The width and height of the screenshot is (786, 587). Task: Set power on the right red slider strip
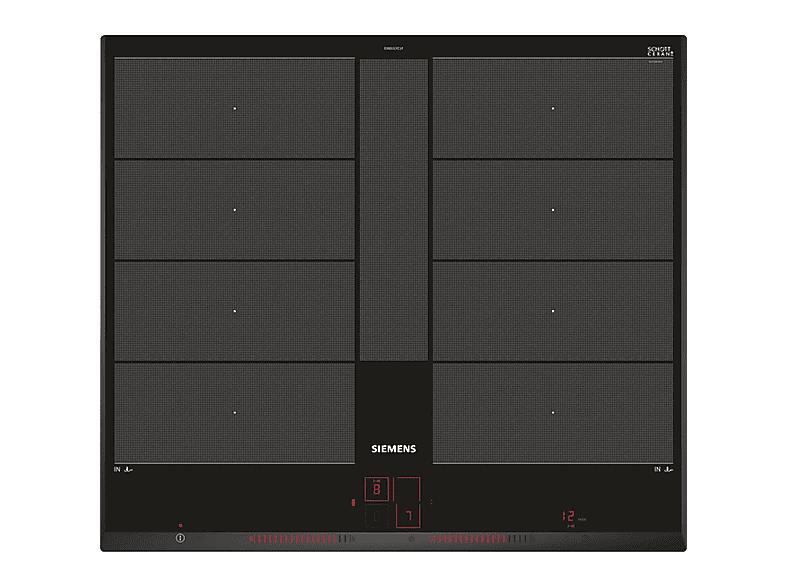482,539
